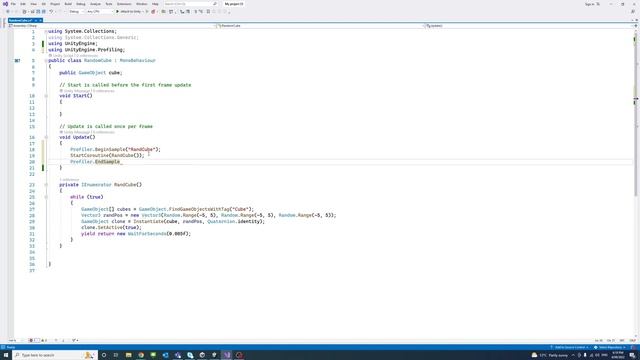Click the Visual Studio search box
This screenshot has width=640, height=360.
(x=190, y=4)
